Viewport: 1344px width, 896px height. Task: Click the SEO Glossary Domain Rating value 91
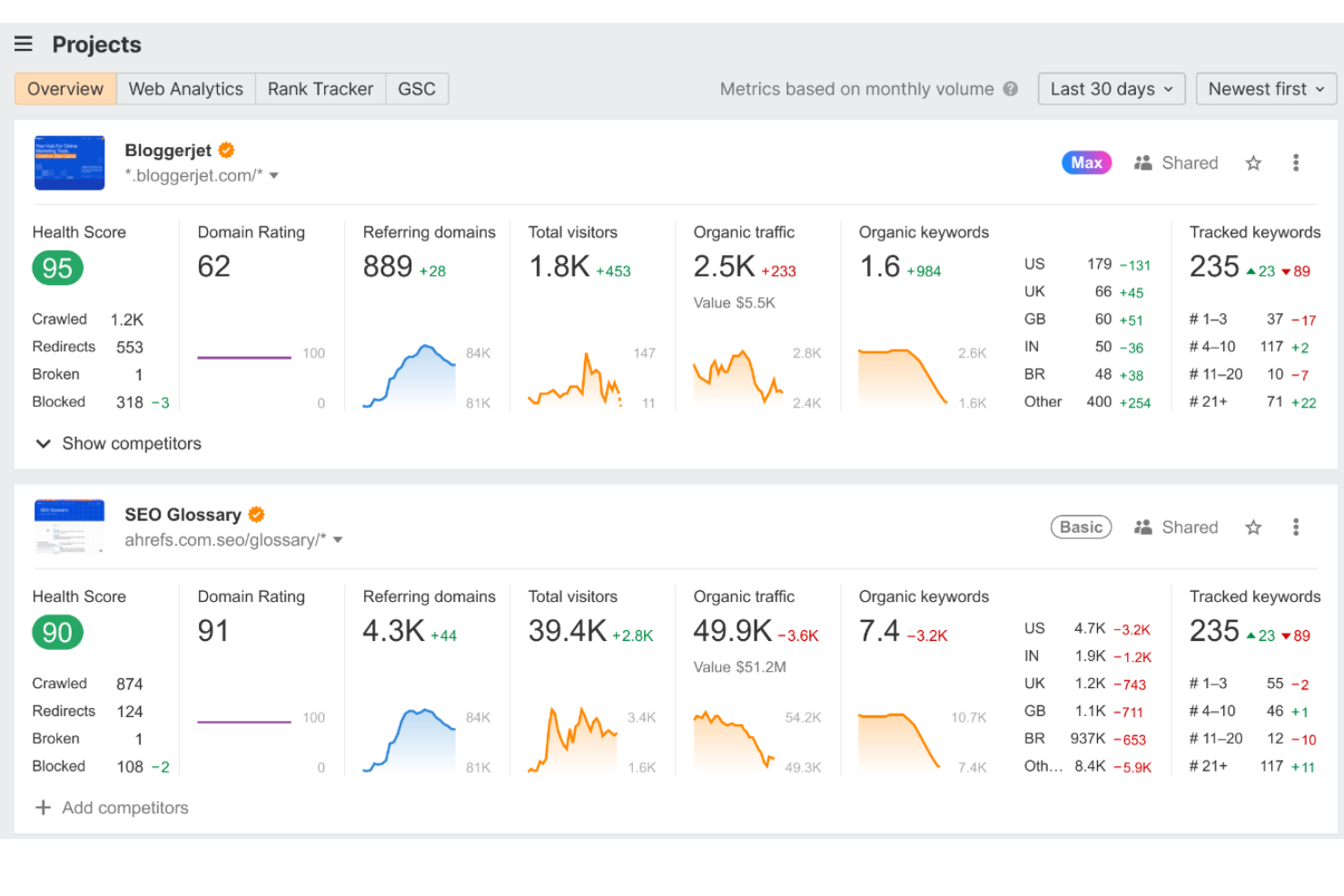tap(213, 631)
